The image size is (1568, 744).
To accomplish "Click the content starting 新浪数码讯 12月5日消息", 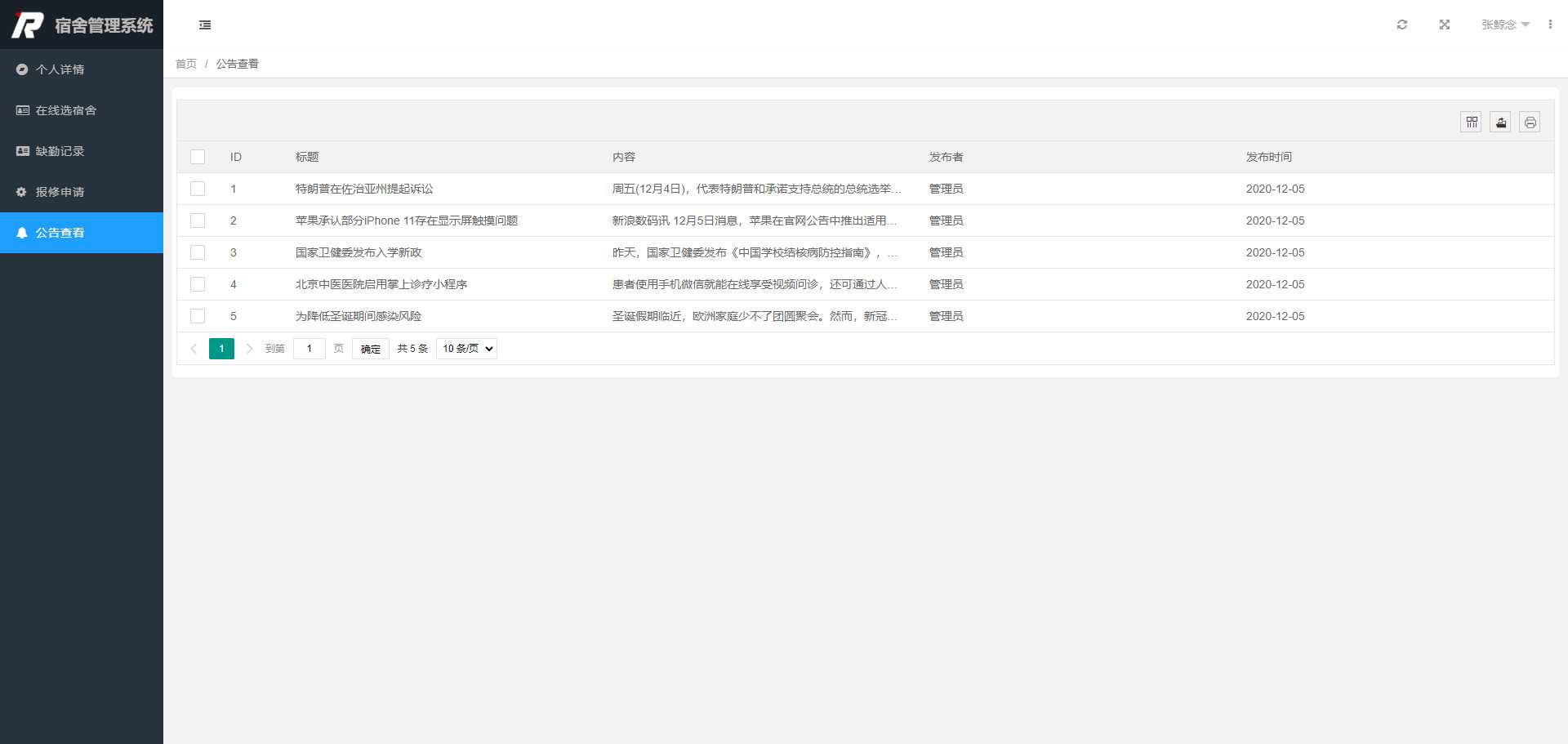I will [x=755, y=221].
